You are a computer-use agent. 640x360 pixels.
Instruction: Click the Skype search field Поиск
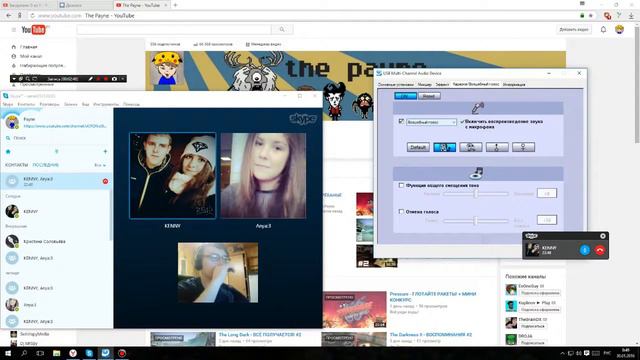pyautogui.click(x=56, y=138)
